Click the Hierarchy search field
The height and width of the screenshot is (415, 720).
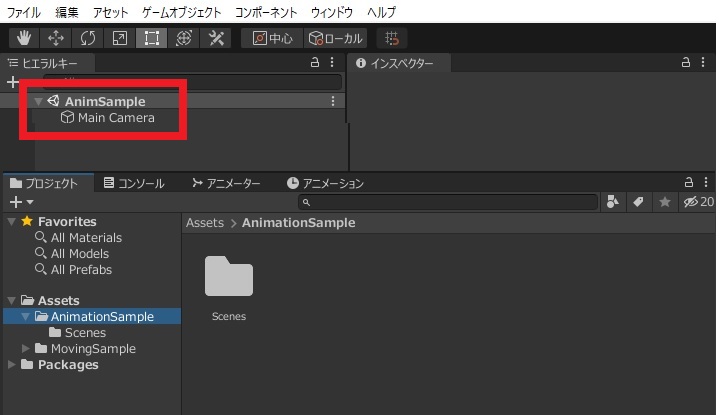click(193, 82)
